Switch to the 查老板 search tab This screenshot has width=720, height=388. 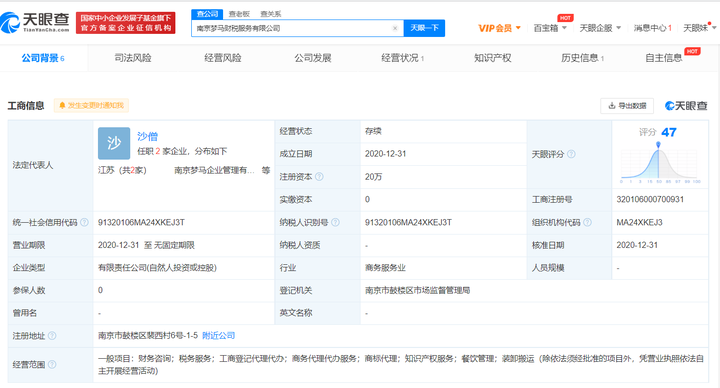pyautogui.click(x=239, y=14)
